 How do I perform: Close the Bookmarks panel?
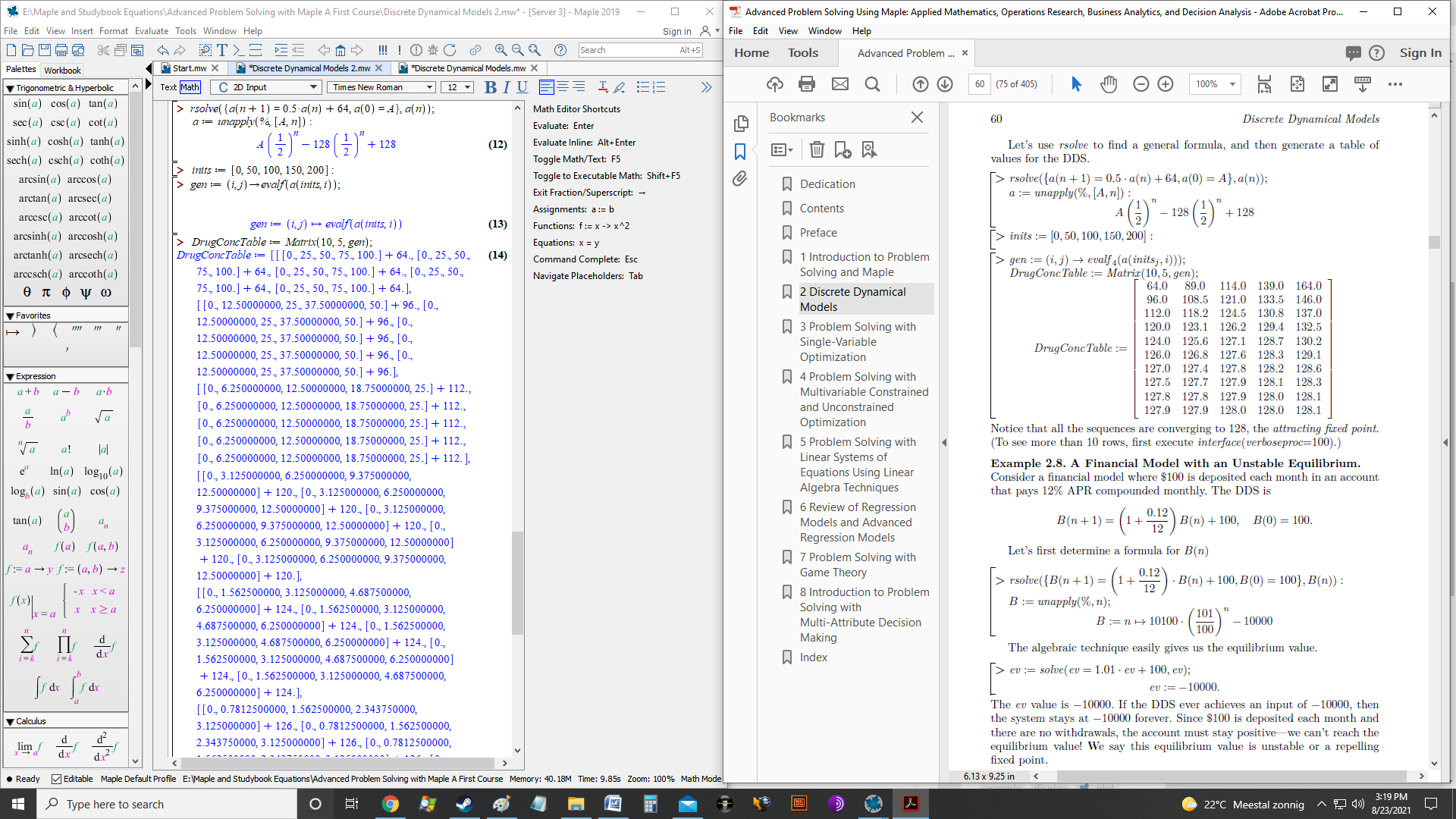pyautogui.click(x=917, y=118)
